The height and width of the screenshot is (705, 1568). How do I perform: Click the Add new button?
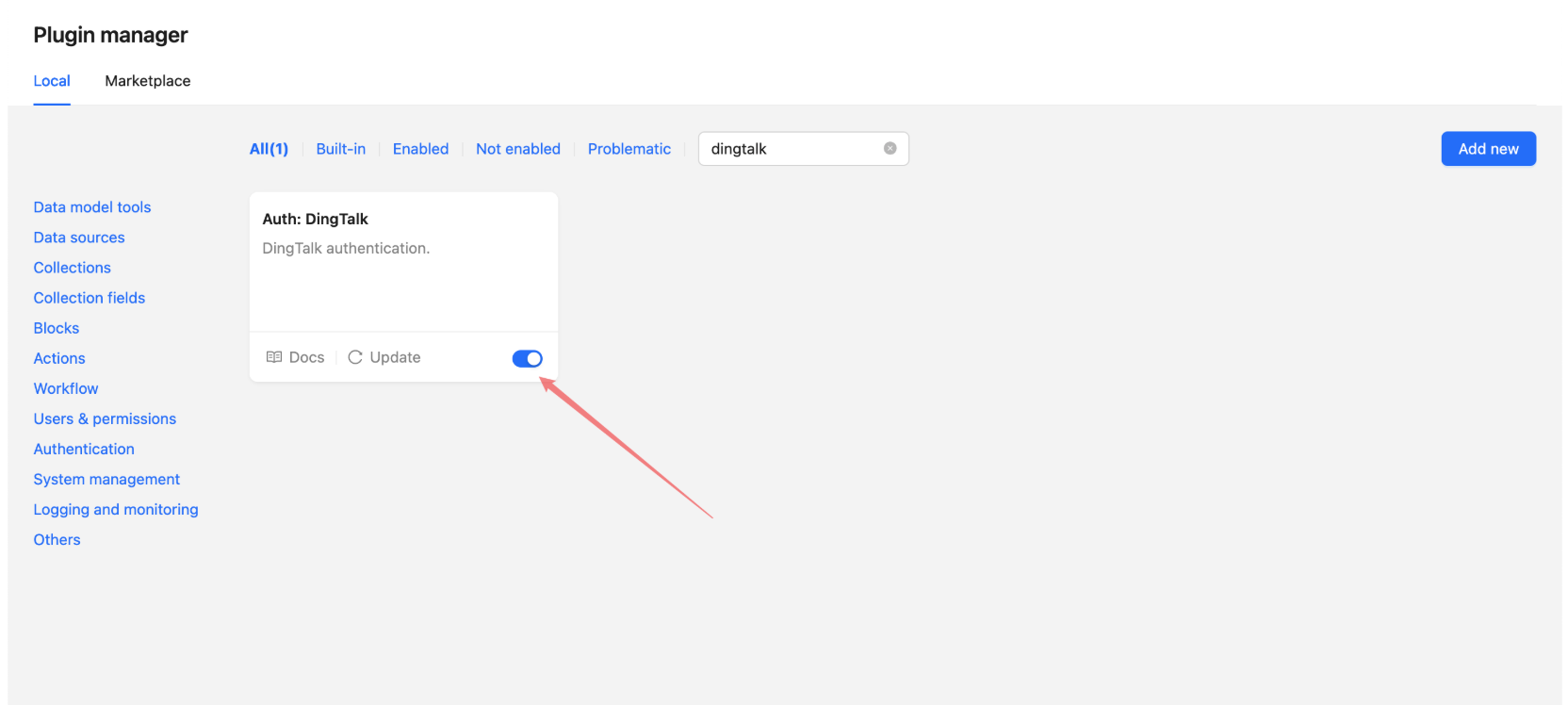tap(1488, 149)
